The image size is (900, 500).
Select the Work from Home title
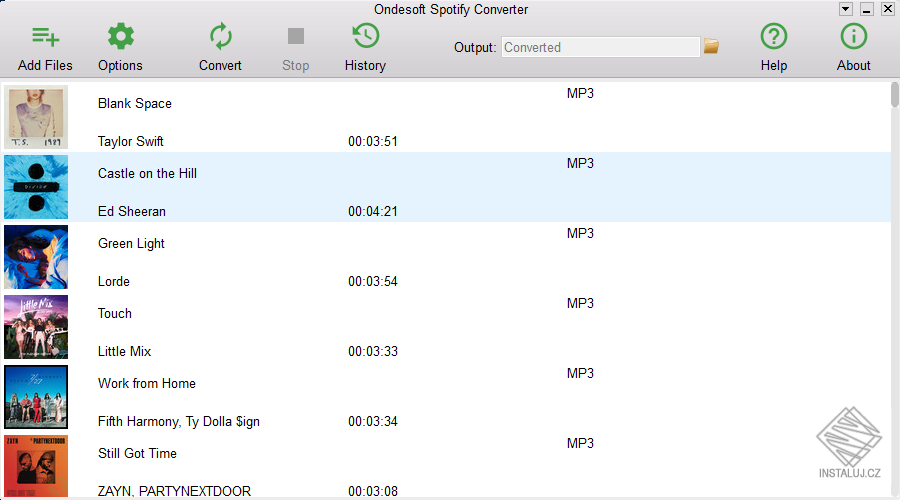pyautogui.click(x=147, y=383)
